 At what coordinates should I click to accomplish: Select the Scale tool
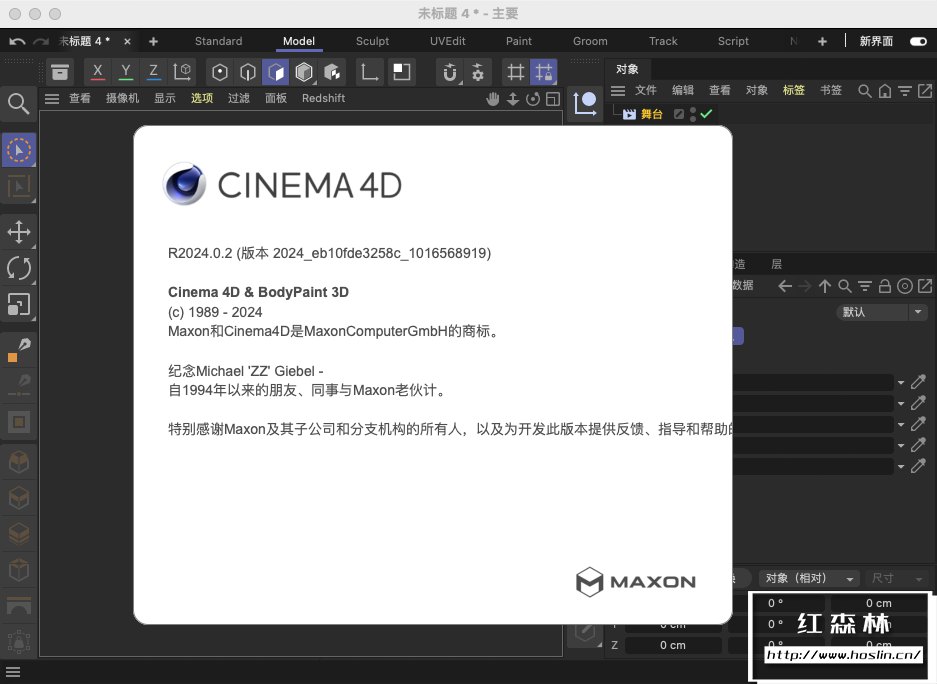click(x=19, y=303)
